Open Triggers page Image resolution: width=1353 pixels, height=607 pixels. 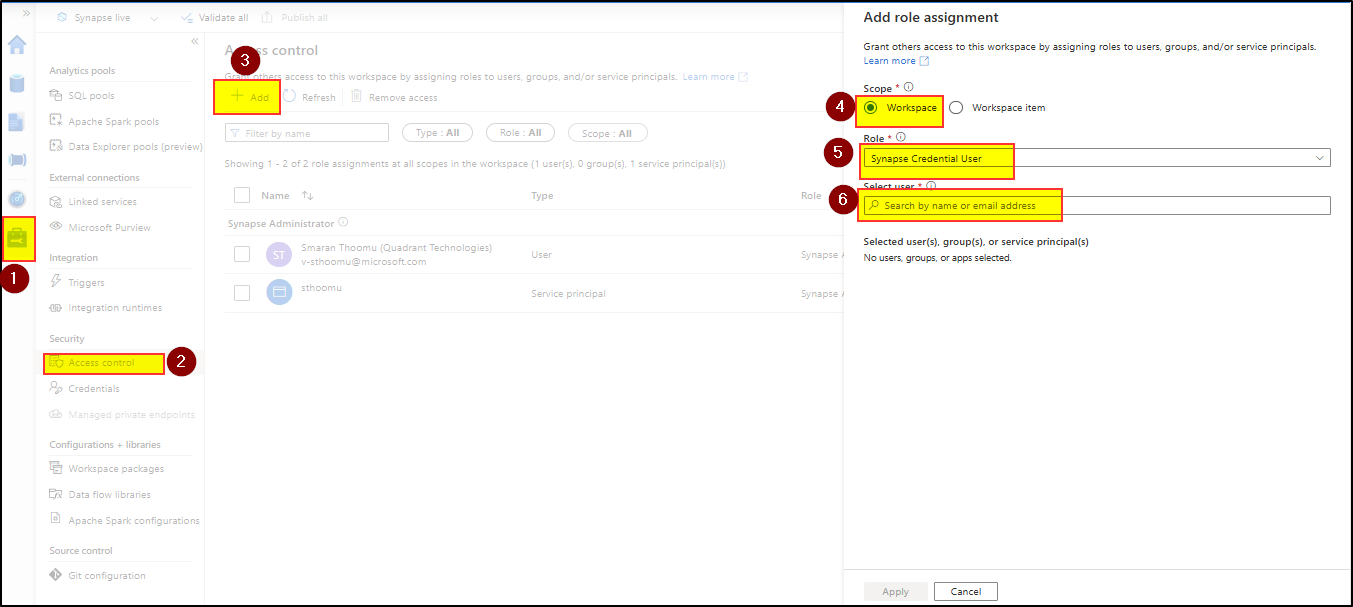[86, 283]
